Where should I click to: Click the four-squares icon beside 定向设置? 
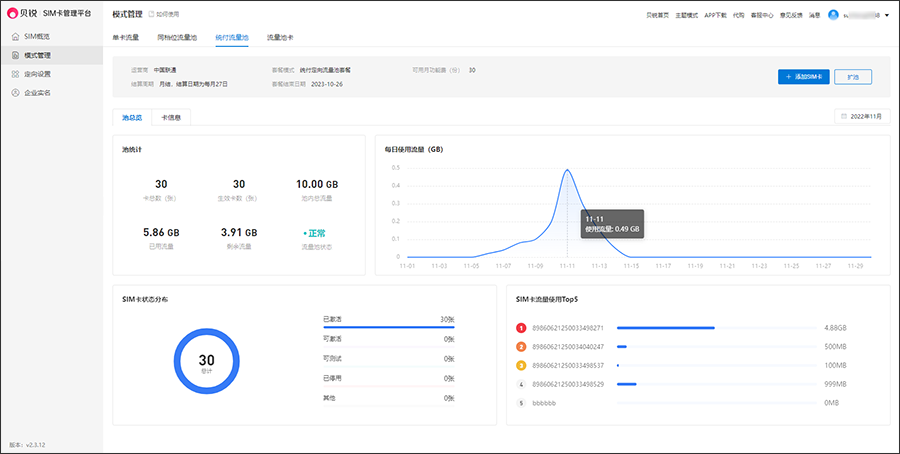[15, 74]
